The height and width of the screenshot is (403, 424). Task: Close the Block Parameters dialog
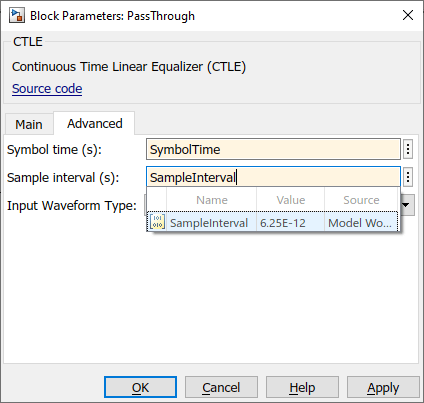408,15
